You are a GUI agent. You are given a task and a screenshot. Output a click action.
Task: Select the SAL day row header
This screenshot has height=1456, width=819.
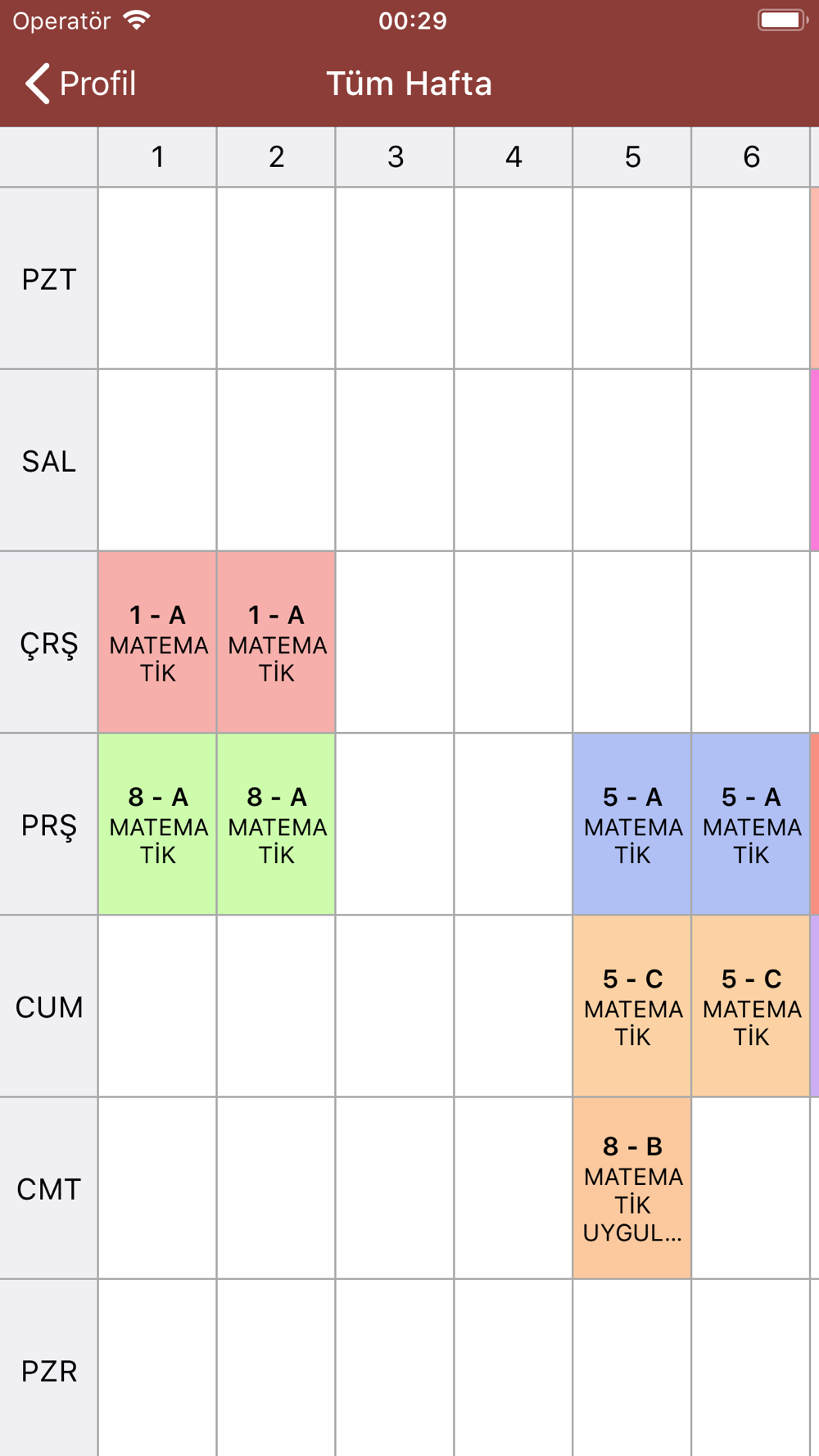[49, 460]
